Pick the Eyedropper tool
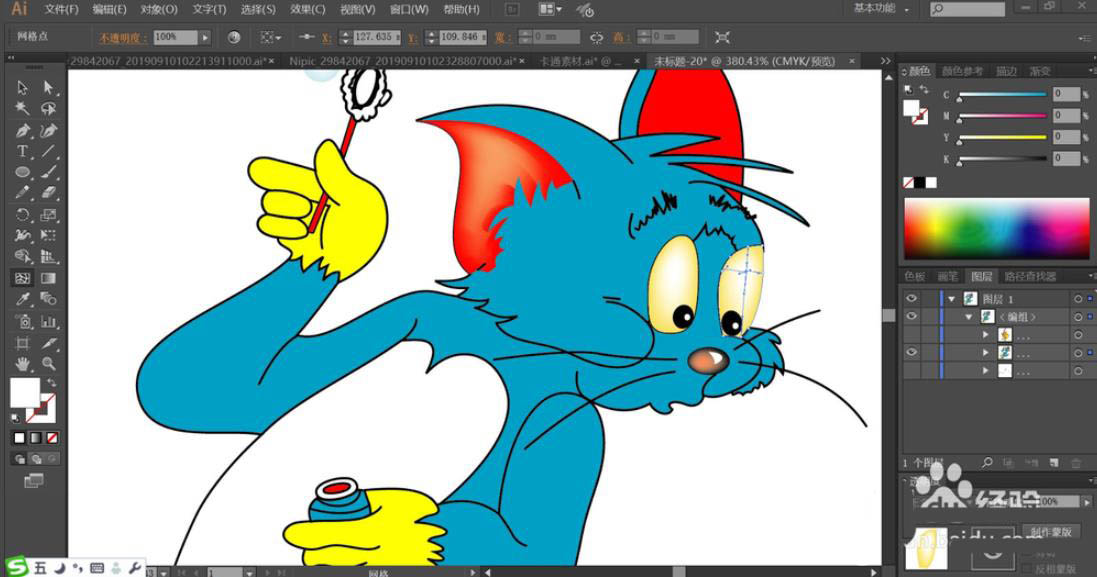 point(22,299)
